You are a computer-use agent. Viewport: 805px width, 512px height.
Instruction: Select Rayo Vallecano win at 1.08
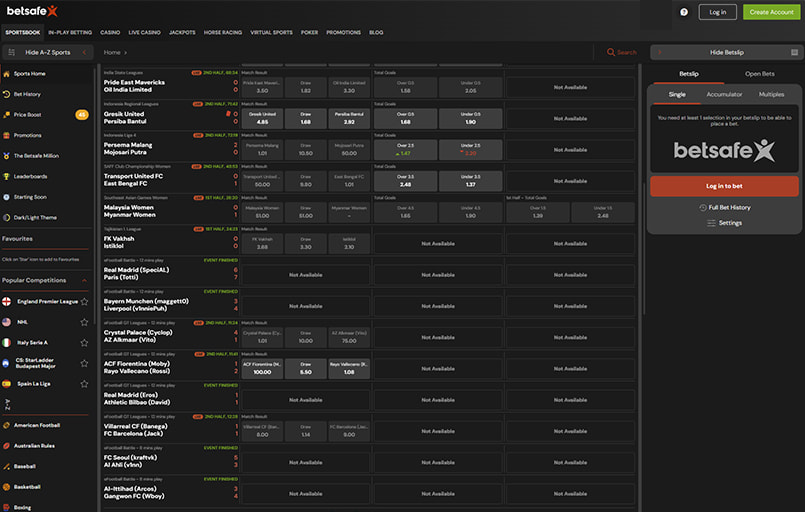point(349,369)
